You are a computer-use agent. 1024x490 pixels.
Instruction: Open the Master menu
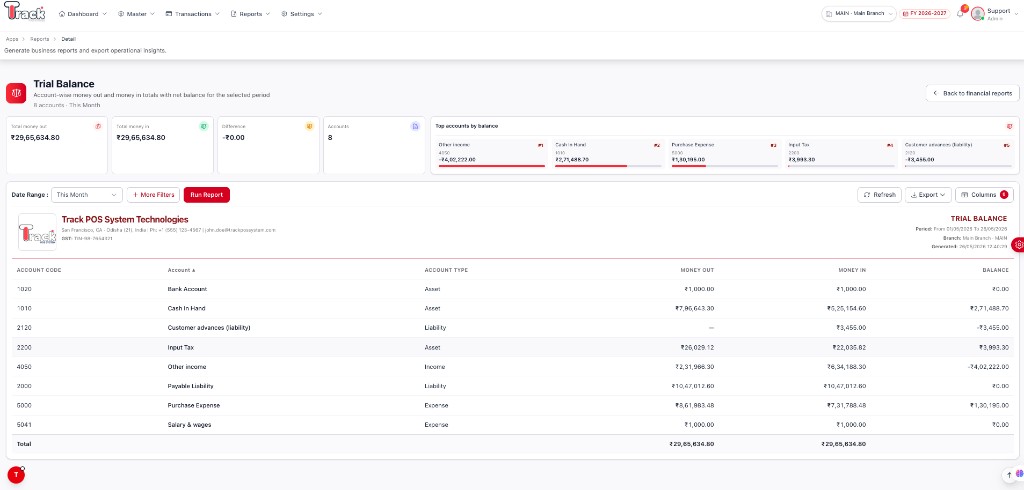coord(136,14)
